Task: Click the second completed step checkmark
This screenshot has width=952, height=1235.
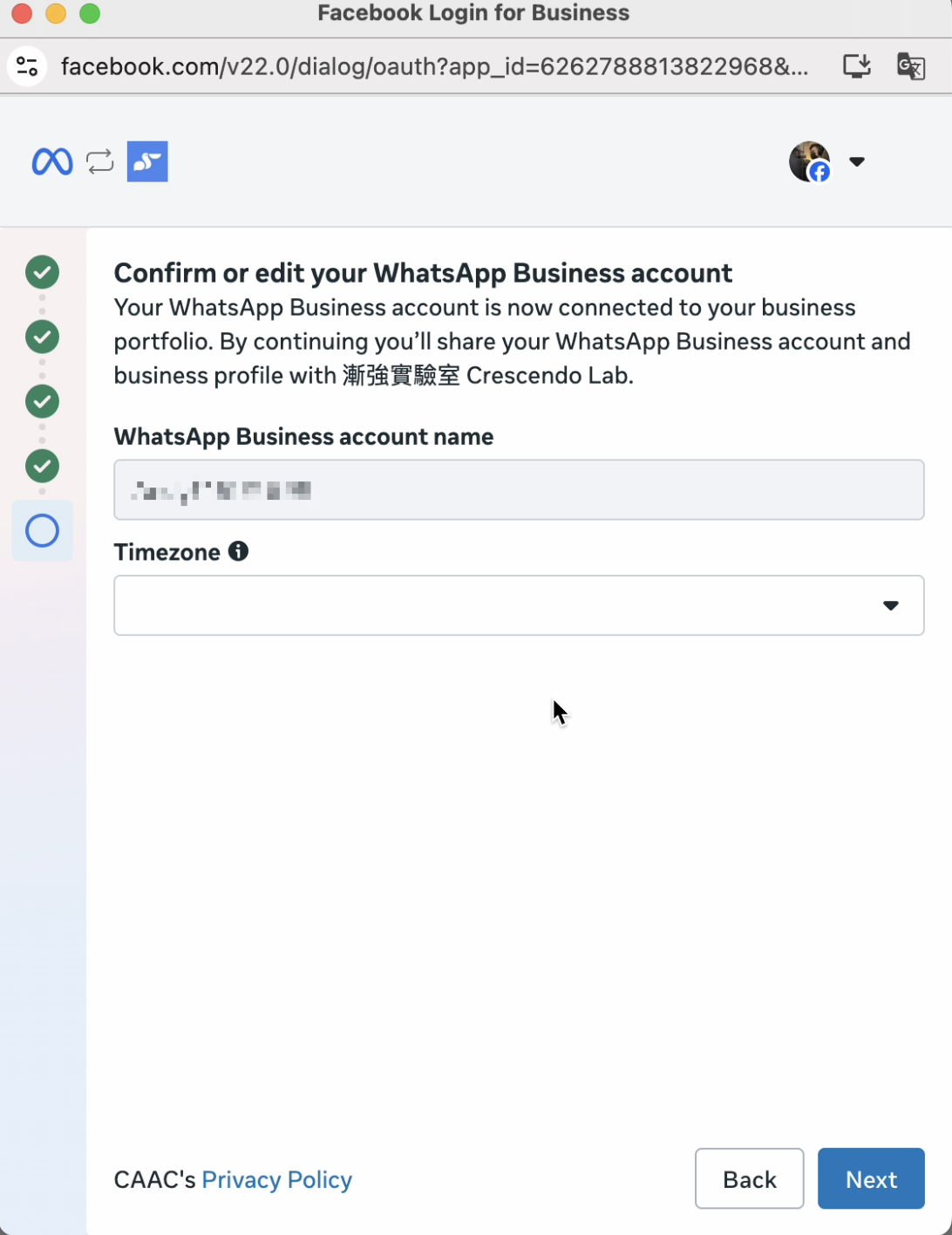Action: click(x=42, y=337)
